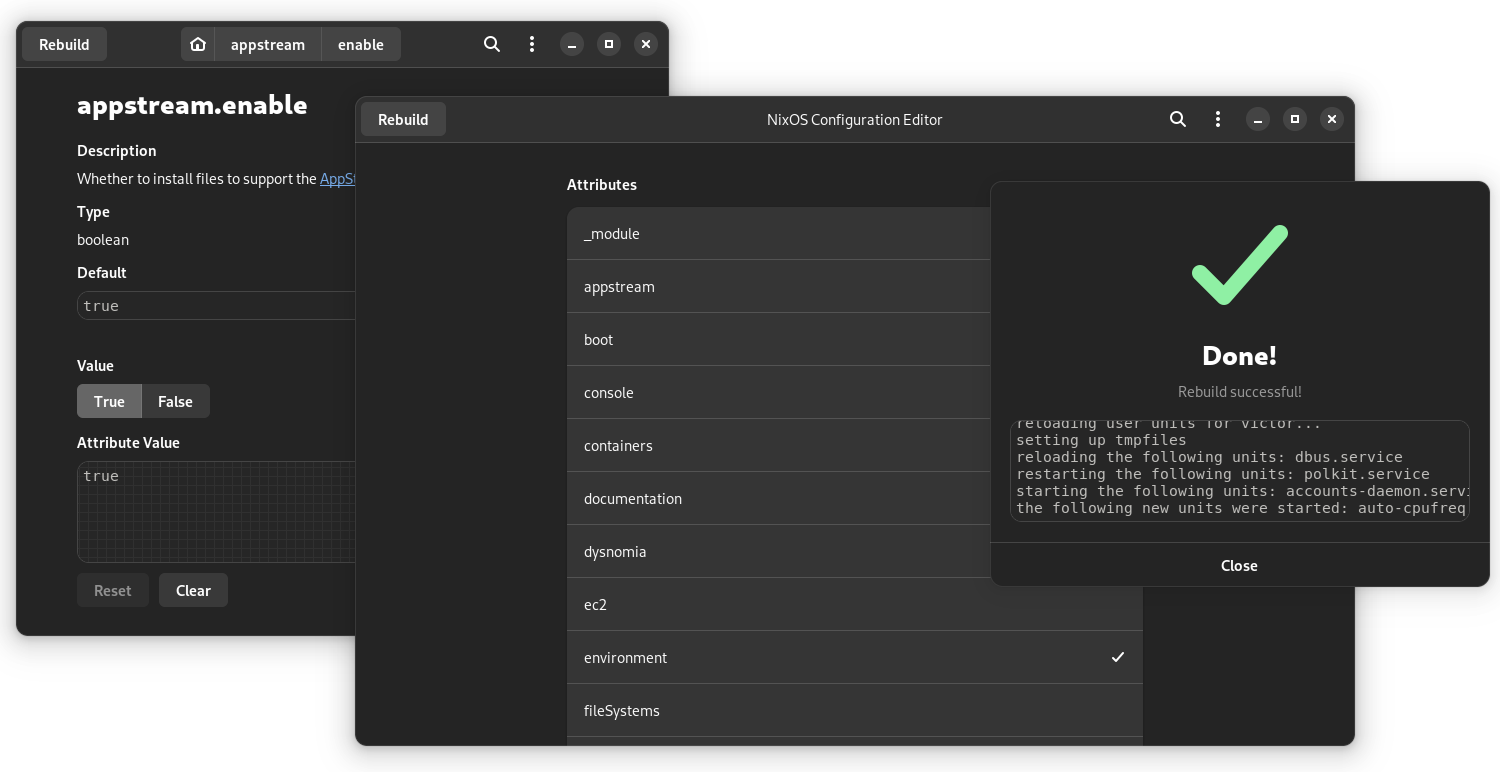
Task: Click the 'Done!' heading in the dialog
Action: (x=1239, y=356)
